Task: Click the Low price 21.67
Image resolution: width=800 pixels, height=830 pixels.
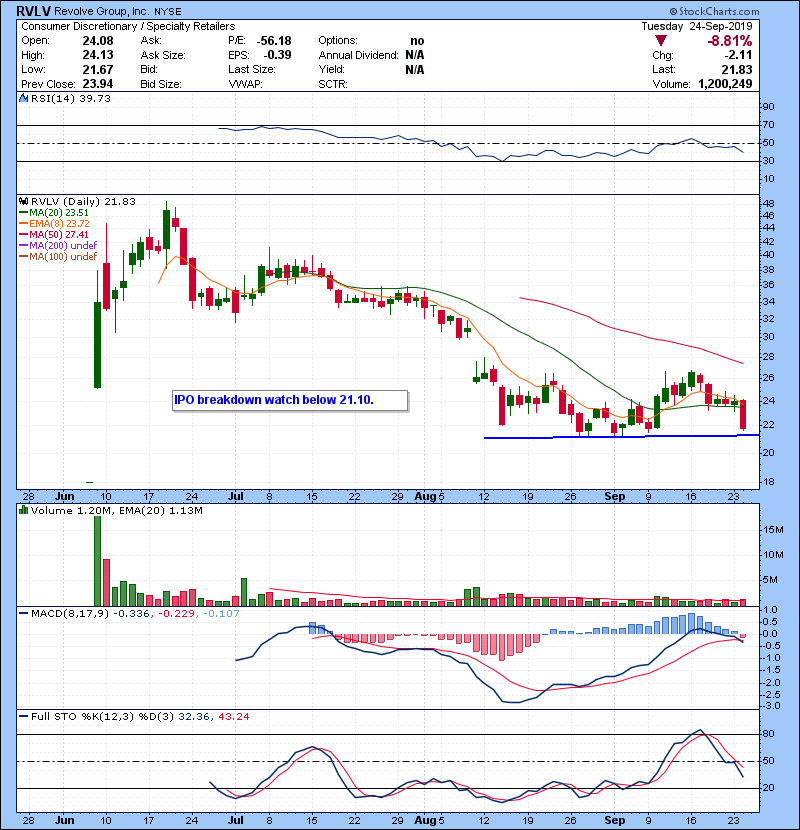Action: [x=98, y=69]
